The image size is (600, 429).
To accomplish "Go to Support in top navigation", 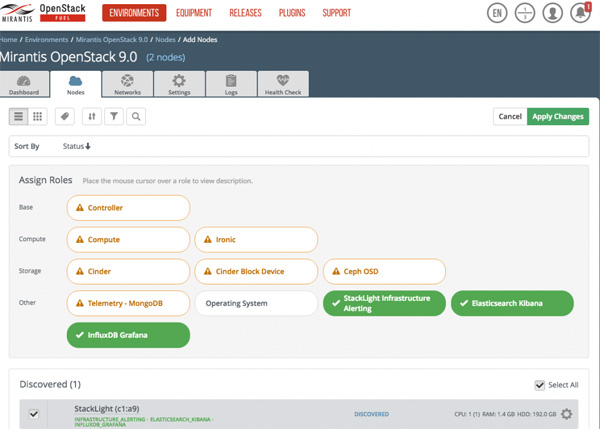I will (337, 13).
